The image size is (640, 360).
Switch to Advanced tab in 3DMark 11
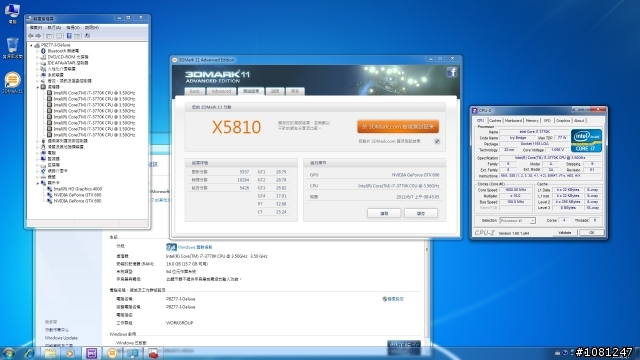click(221, 91)
